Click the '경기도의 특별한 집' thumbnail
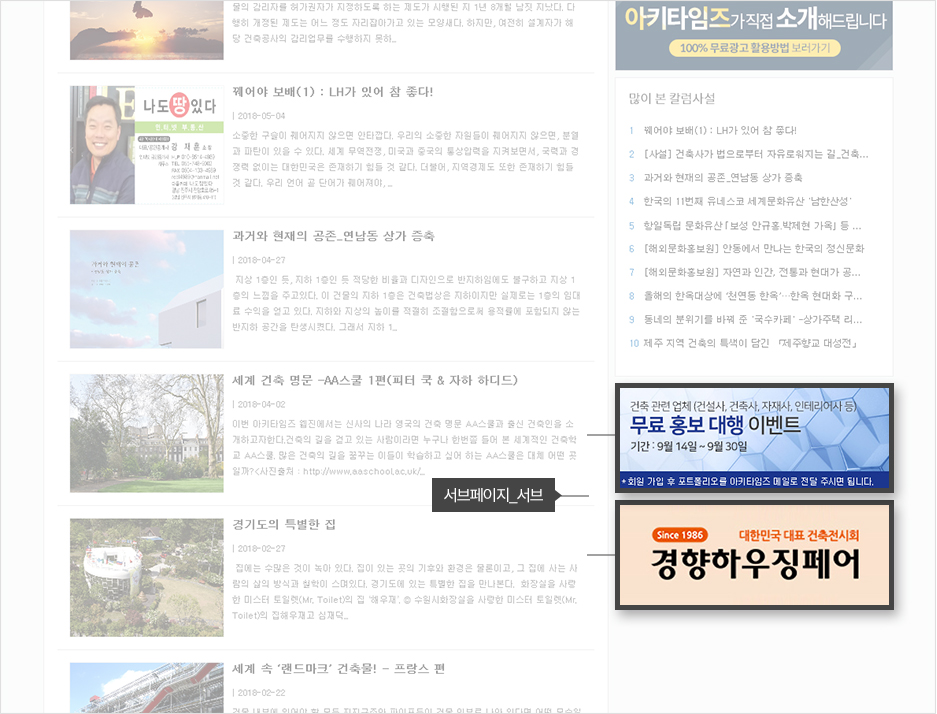The image size is (937, 714). 146,577
